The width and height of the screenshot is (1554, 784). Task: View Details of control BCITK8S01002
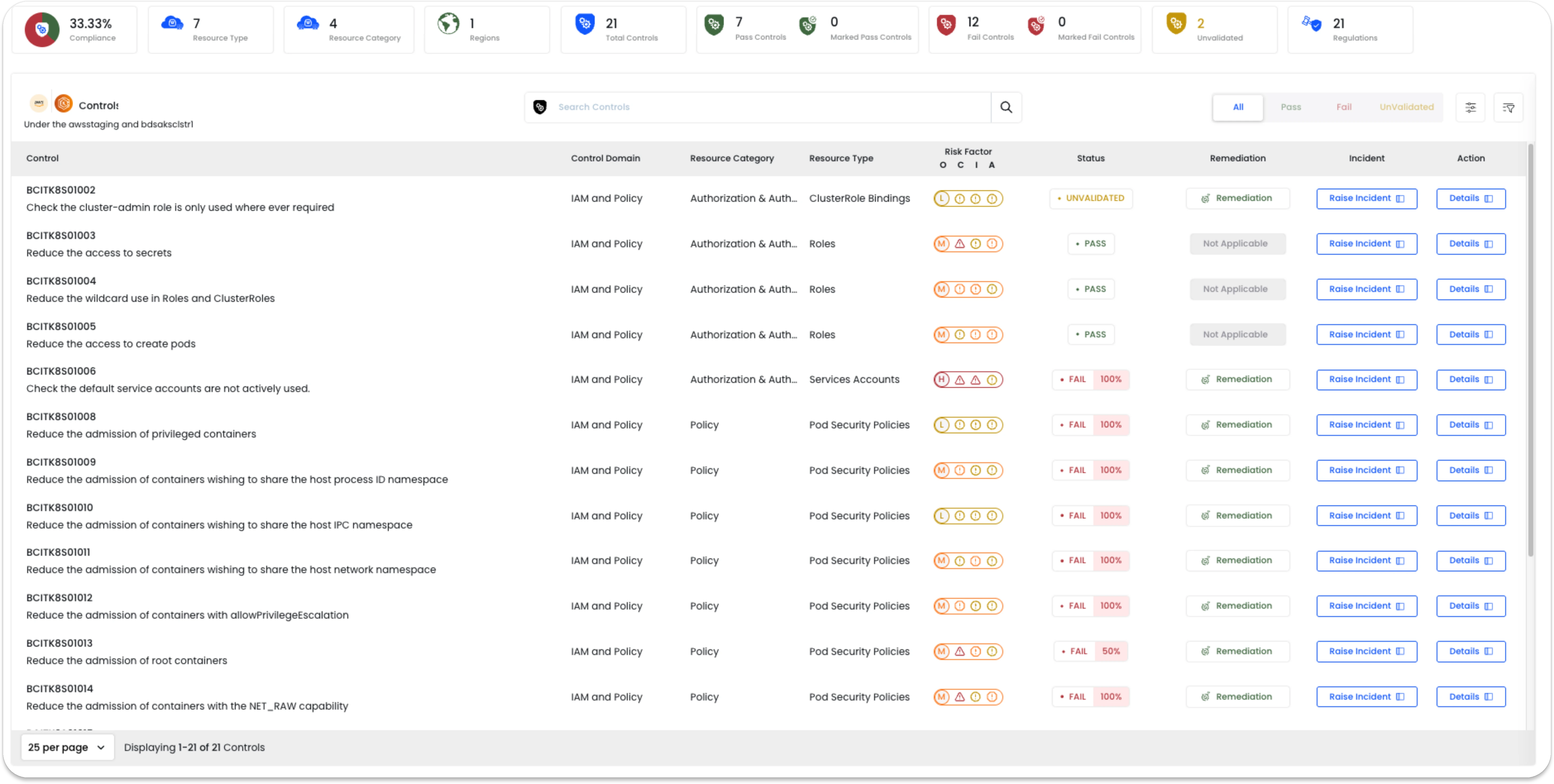tap(1471, 198)
